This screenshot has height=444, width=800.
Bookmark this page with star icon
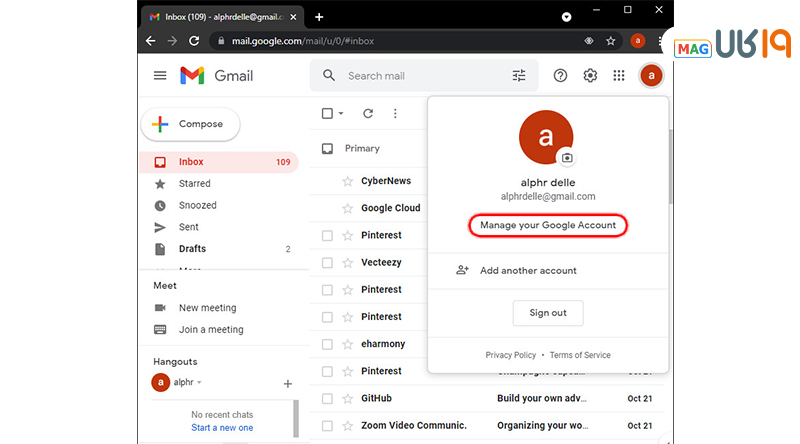(x=611, y=41)
